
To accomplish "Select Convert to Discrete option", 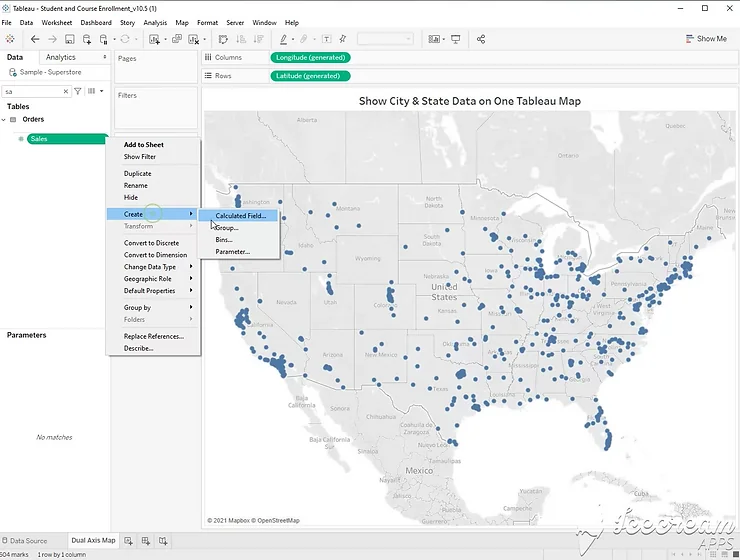I will pyautogui.click(x=153, y=243).
